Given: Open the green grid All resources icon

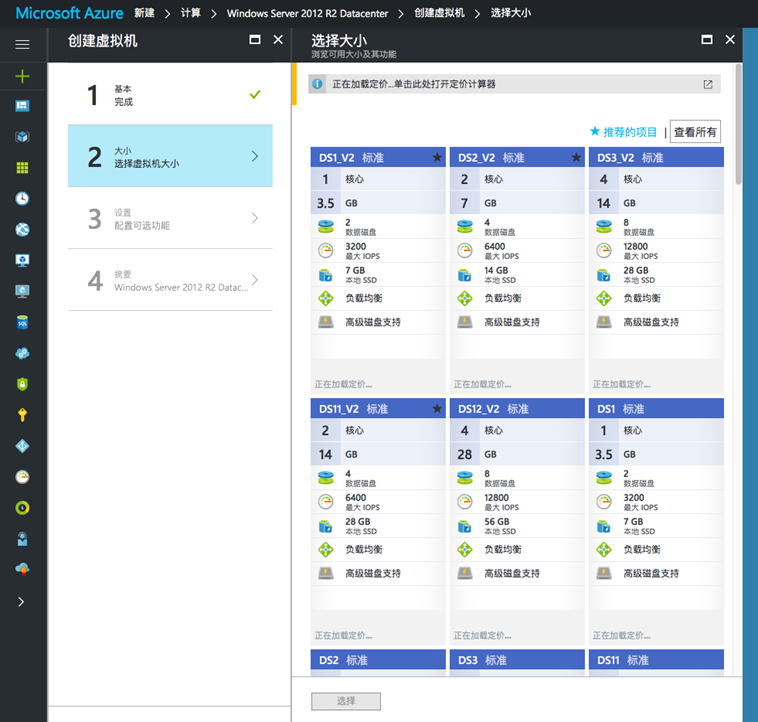Looking at the screenshot, I should pos(22,168).
